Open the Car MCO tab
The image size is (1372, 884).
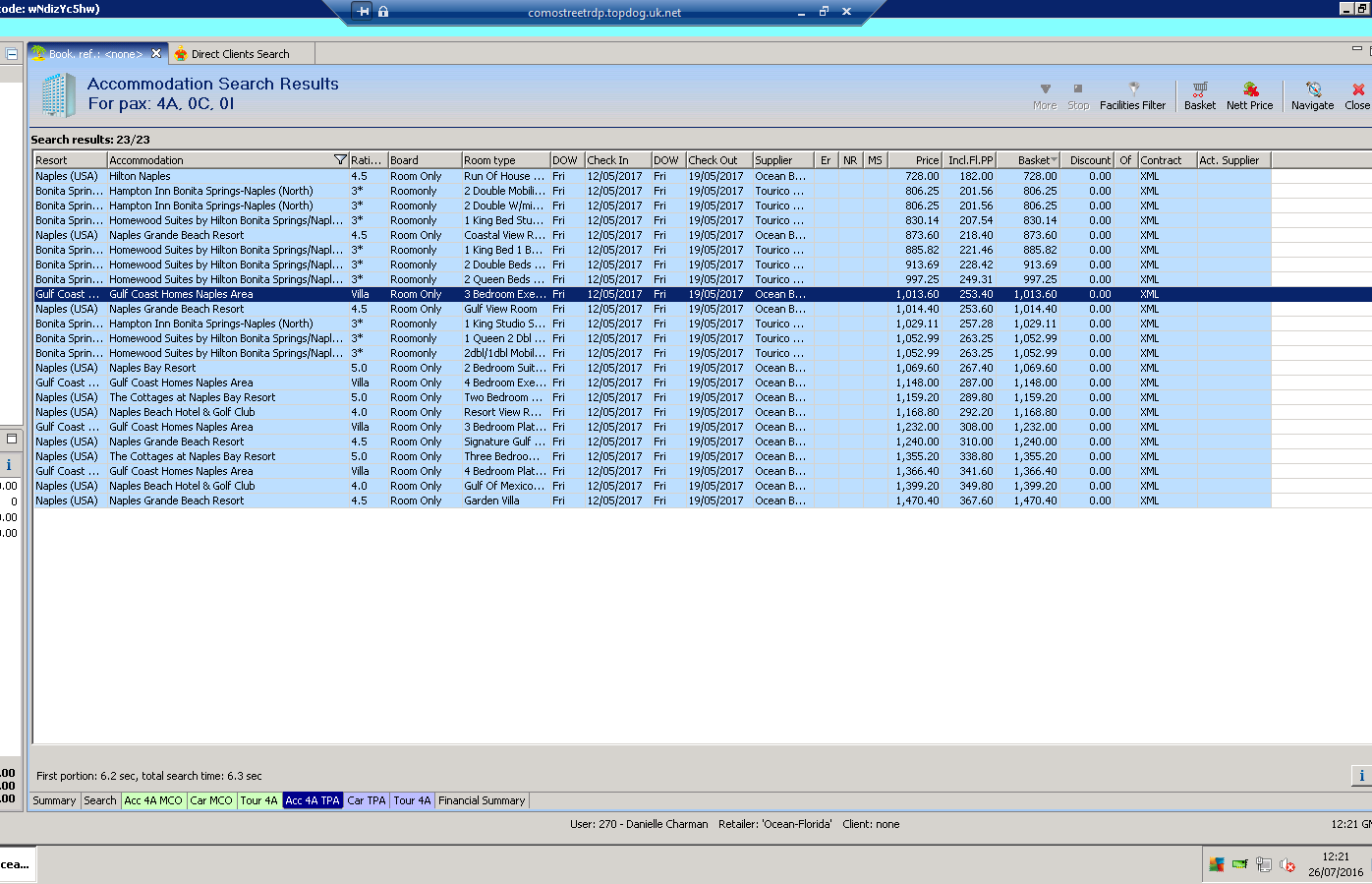211,800
